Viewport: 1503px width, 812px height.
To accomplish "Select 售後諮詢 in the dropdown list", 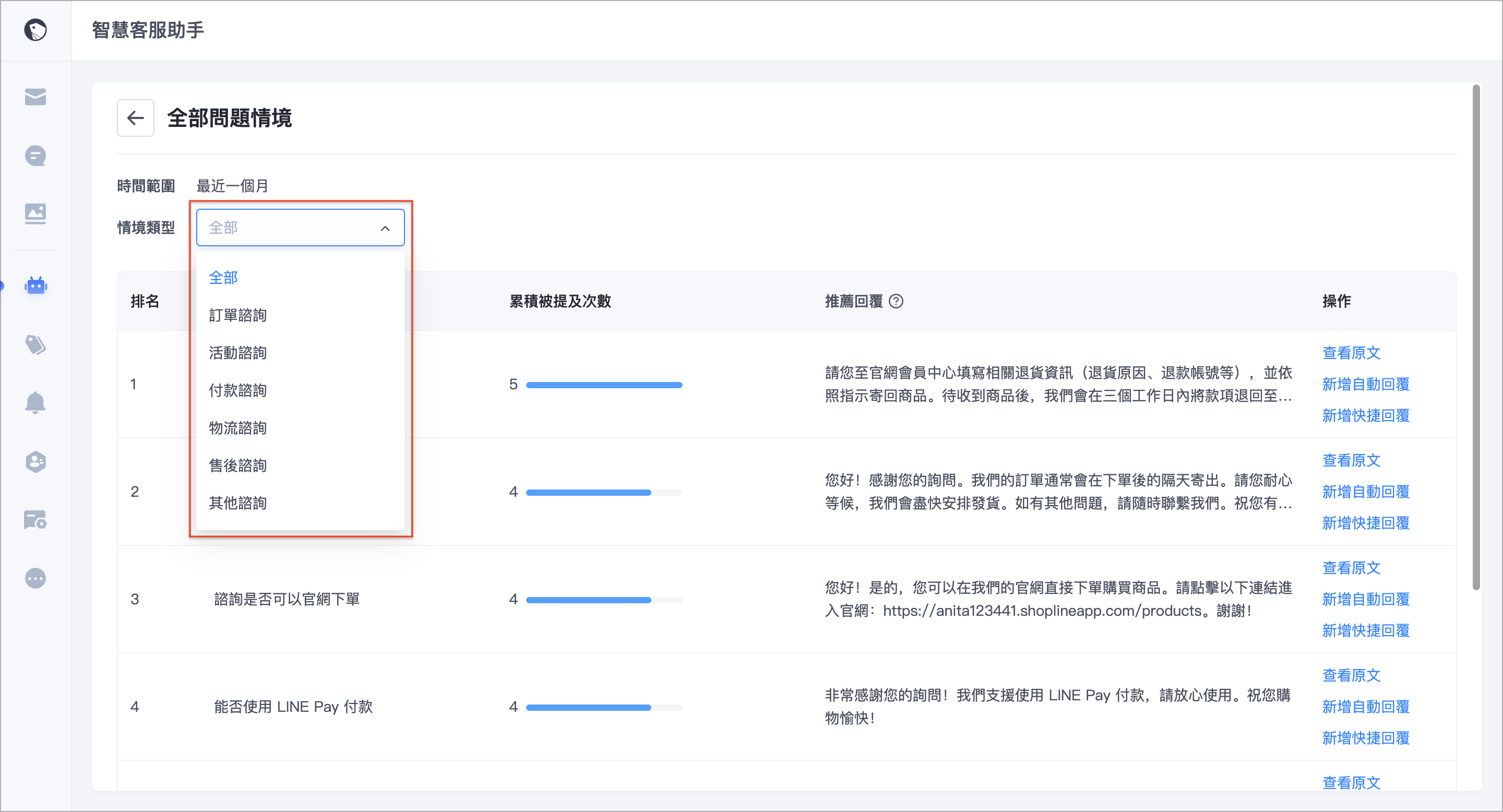I will tap(301, 465).
